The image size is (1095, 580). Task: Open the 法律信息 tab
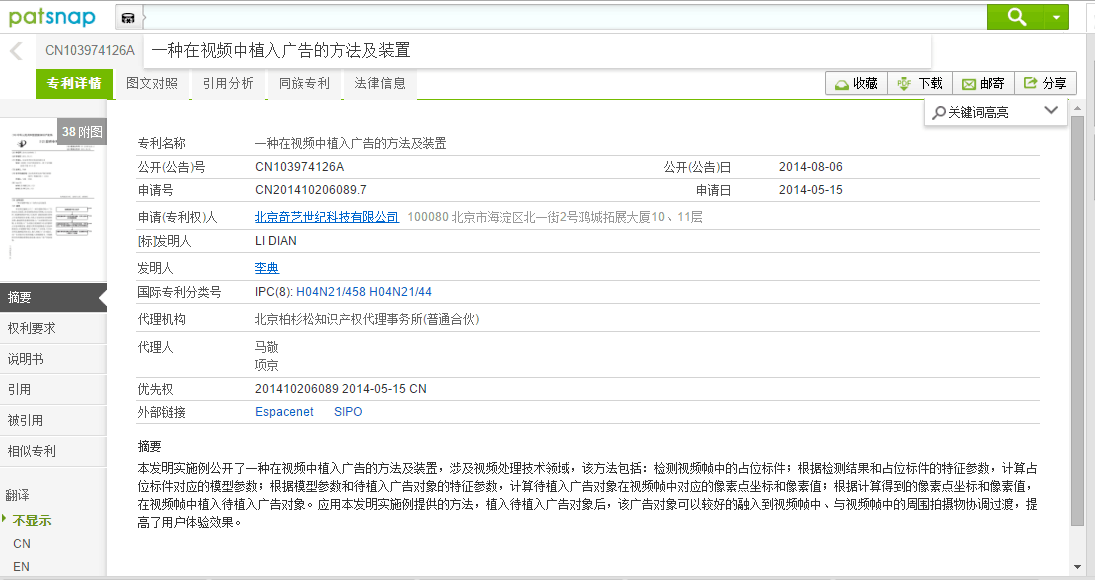pos(380,84)
